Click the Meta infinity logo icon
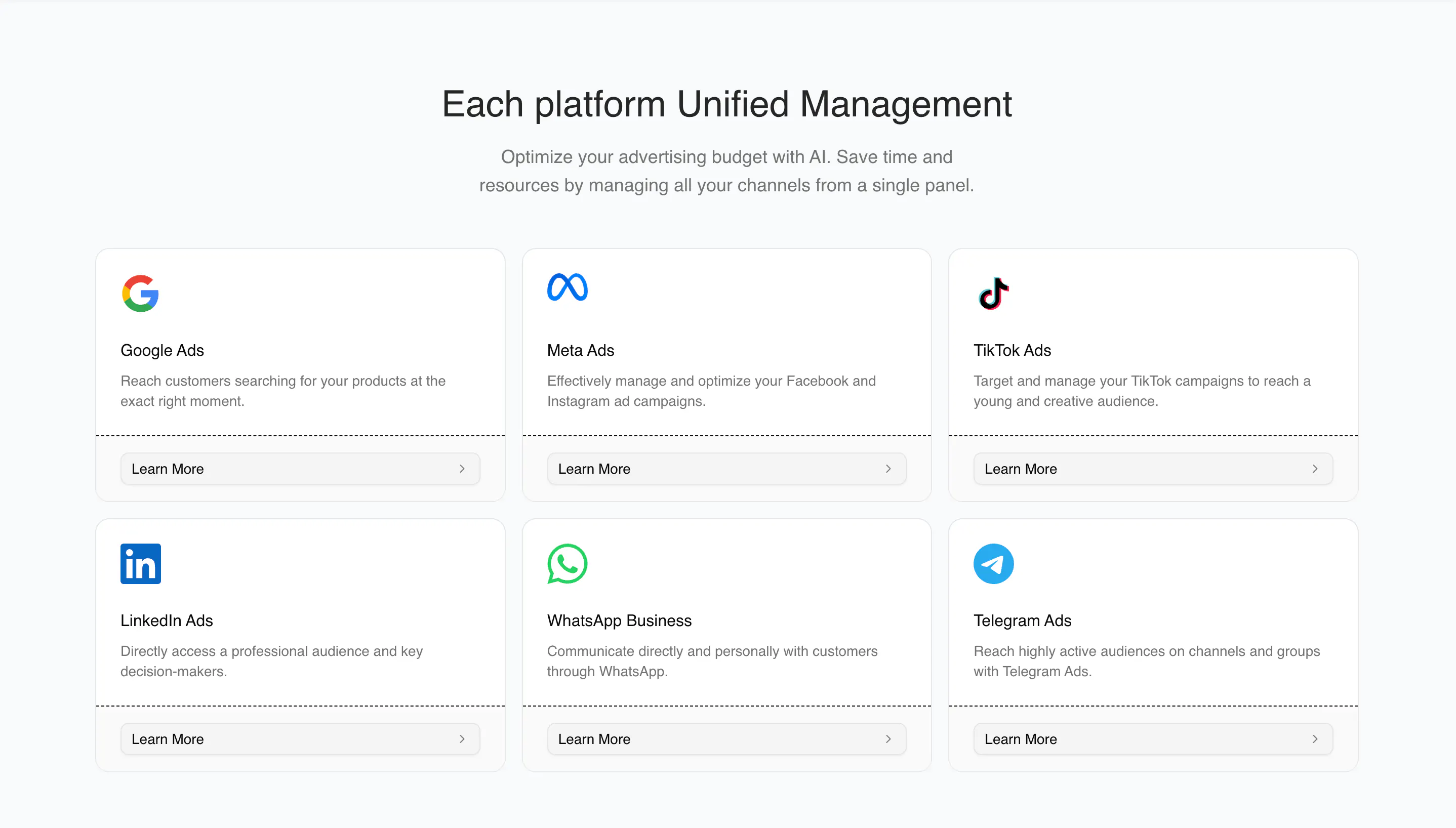Image resolution: width=1456 pixels, height=828 pixels. [567, 287]
